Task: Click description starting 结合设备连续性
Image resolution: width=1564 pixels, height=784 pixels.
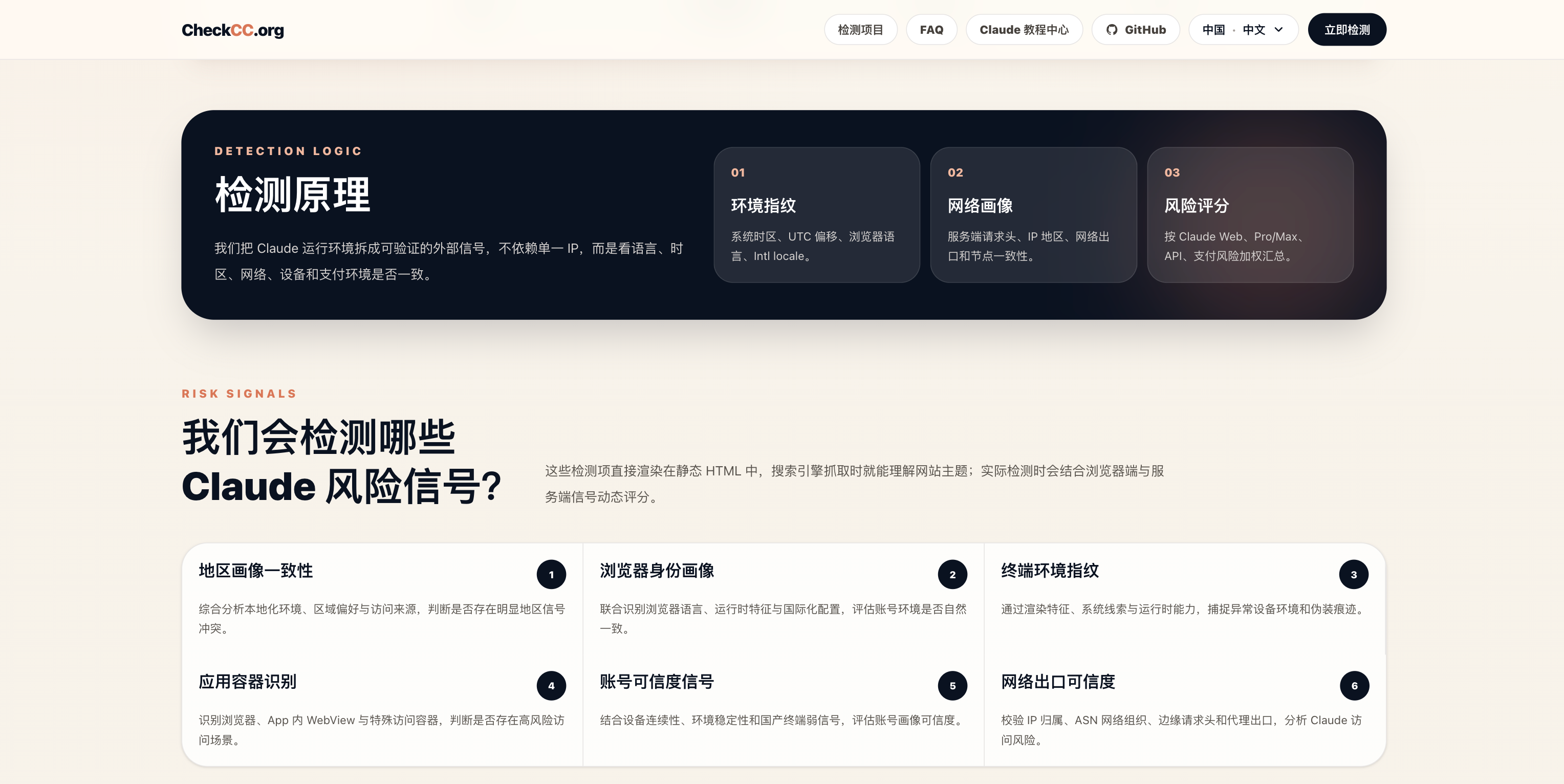Action: (783, 720)
